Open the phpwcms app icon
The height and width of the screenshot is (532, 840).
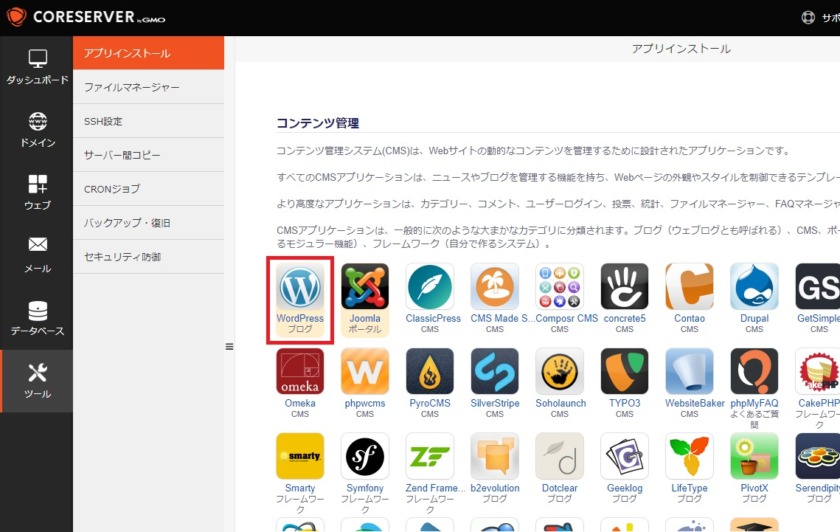[x=365, y=371]
